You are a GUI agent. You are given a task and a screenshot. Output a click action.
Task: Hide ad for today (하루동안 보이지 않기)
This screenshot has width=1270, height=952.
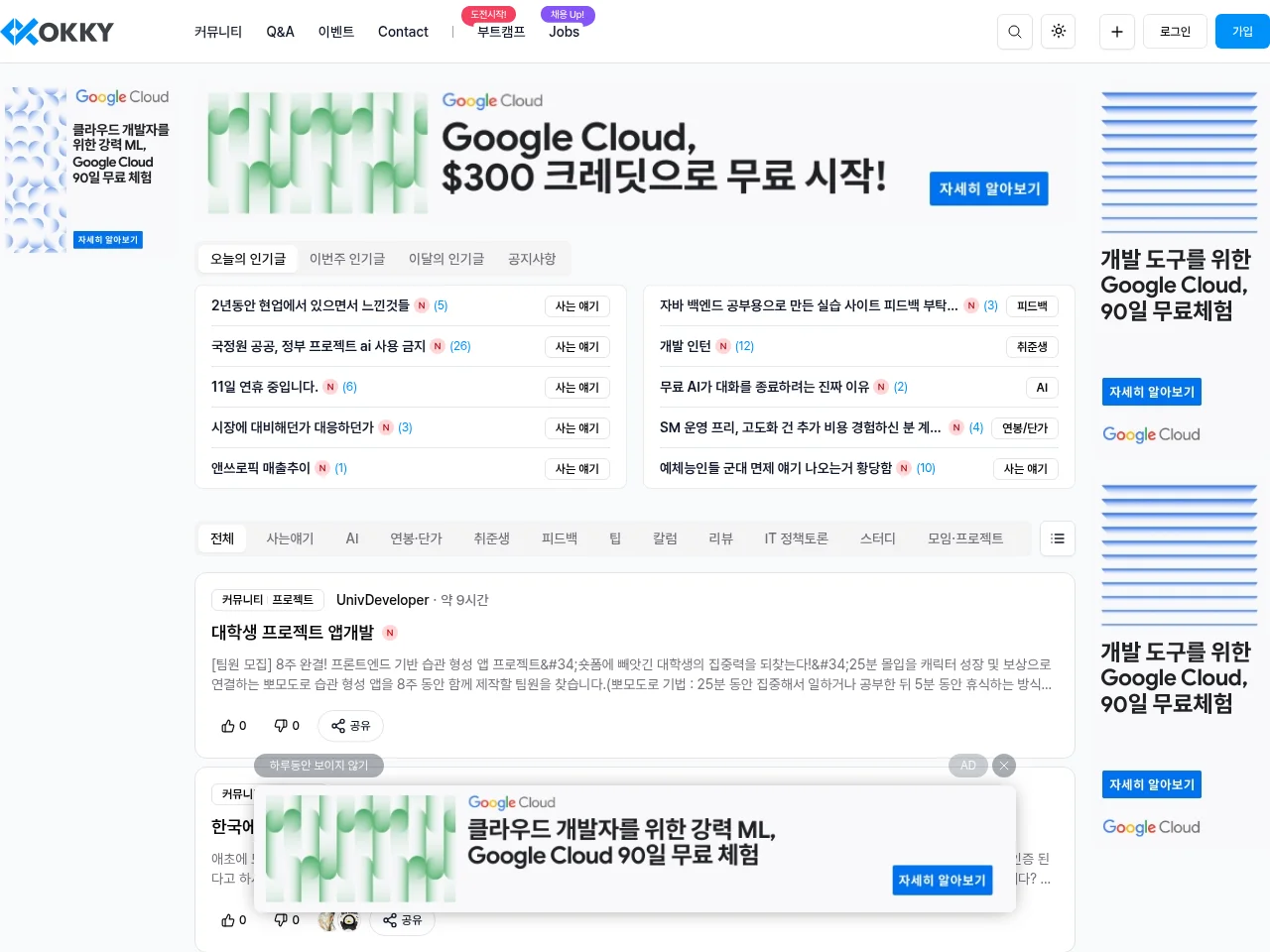point(318,766)
